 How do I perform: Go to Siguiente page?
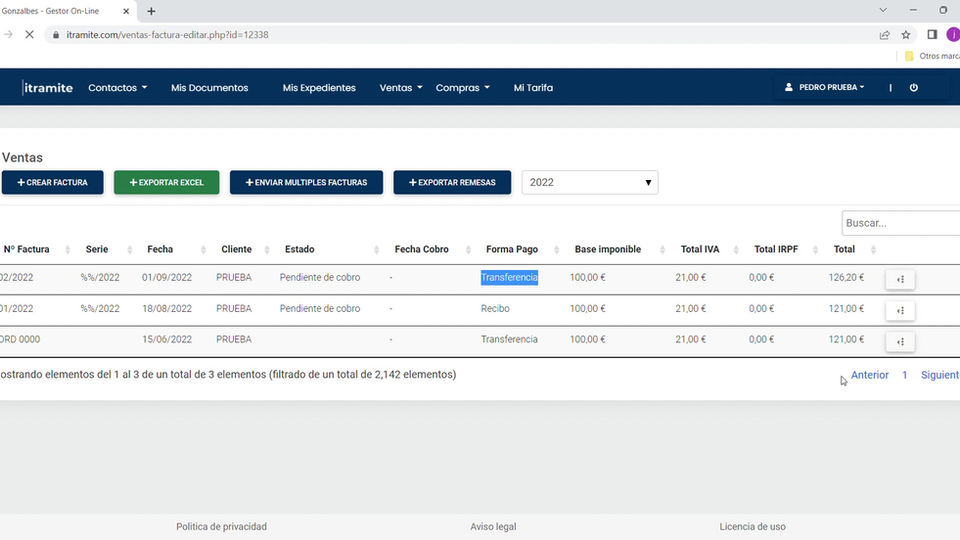940,375
